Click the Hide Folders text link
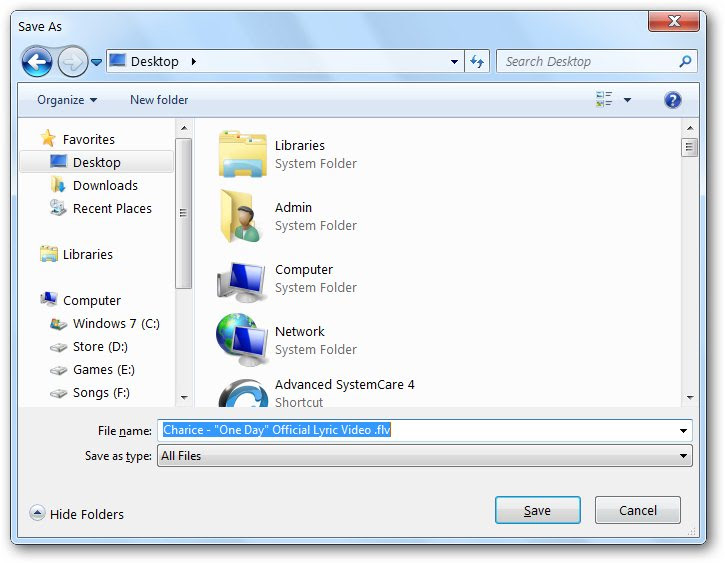 click(87, 514)
